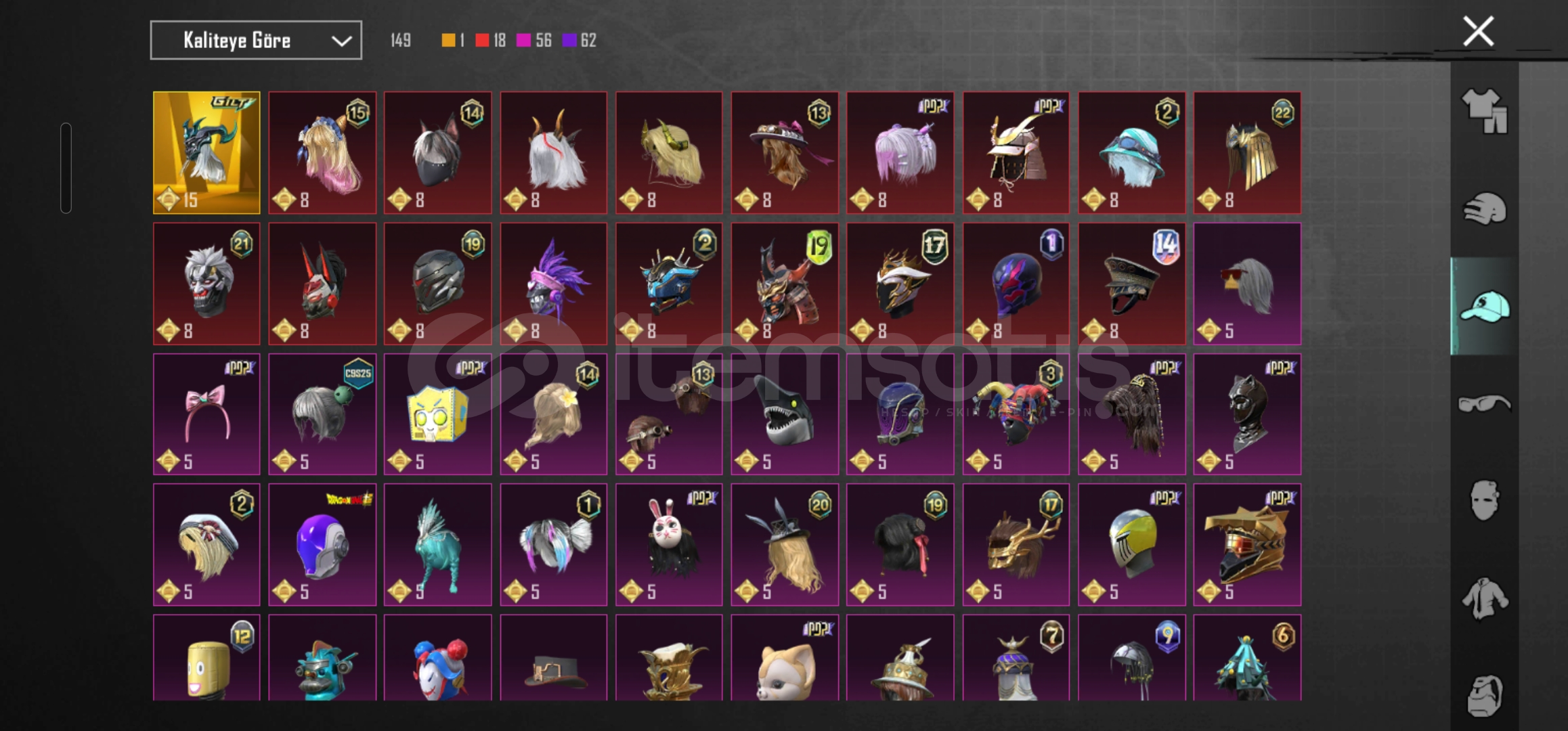Image resolution: width=1568 pixels, height=731 pixels.
Task: Open the bearded face category icon
Action: tap(1484, 695)
